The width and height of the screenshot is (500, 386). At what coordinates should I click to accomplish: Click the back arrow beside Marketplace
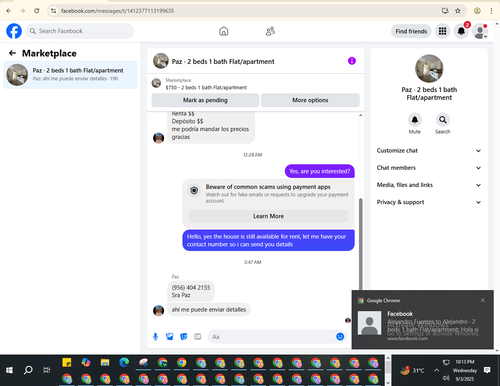pos(12,53)
